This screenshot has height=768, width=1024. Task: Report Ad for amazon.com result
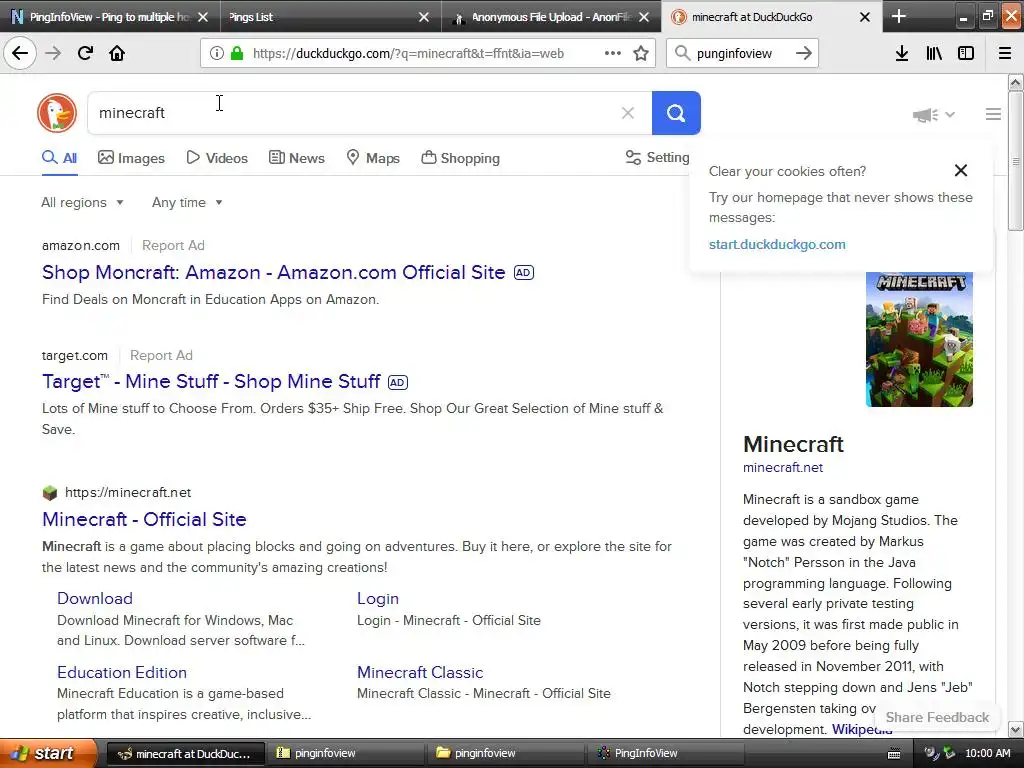[x=173, y=246]
